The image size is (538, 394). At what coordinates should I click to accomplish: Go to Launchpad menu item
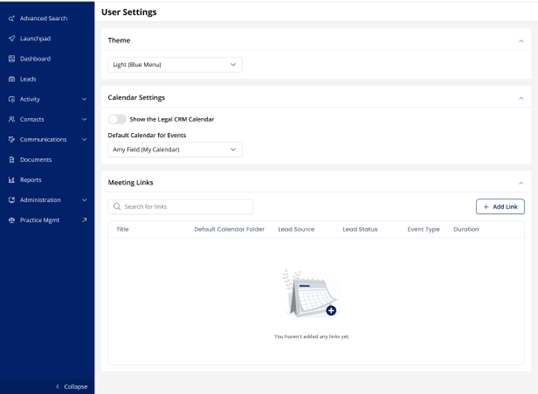(x=47, y=38)
